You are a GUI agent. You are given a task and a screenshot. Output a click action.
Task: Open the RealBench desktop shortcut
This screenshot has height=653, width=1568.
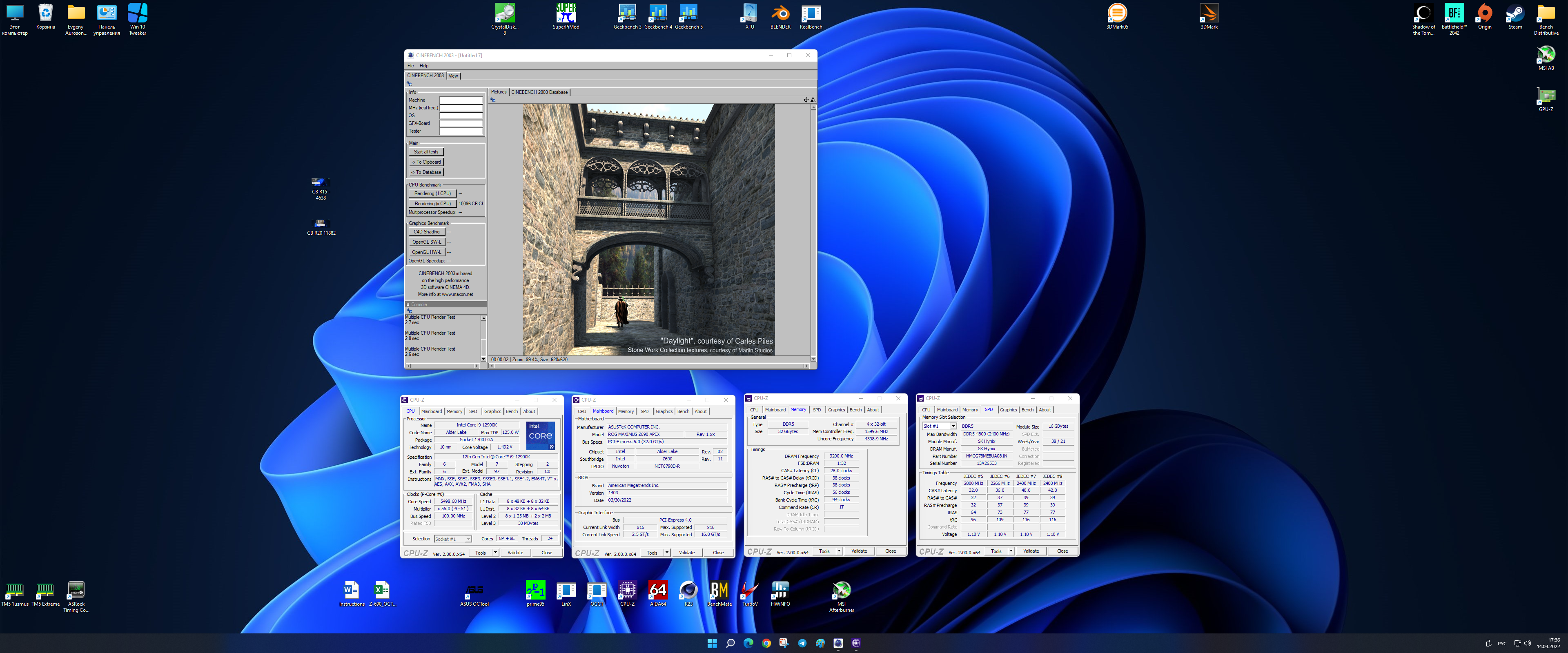811,16
